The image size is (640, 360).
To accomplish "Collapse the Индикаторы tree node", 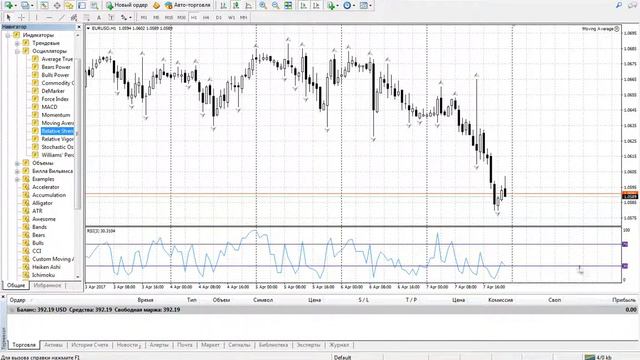I will click(x=7, y=36).
